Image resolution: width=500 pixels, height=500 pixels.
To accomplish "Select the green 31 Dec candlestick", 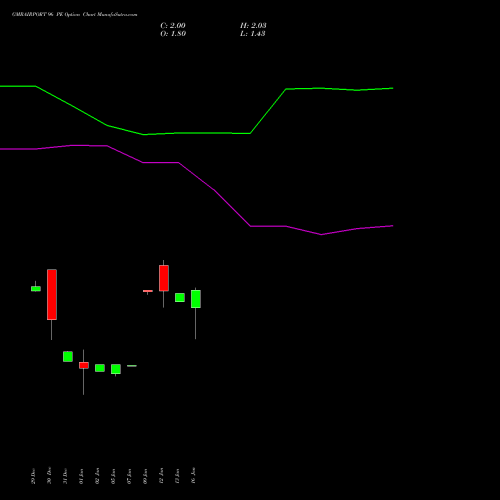I will click(x=68, y=356).
